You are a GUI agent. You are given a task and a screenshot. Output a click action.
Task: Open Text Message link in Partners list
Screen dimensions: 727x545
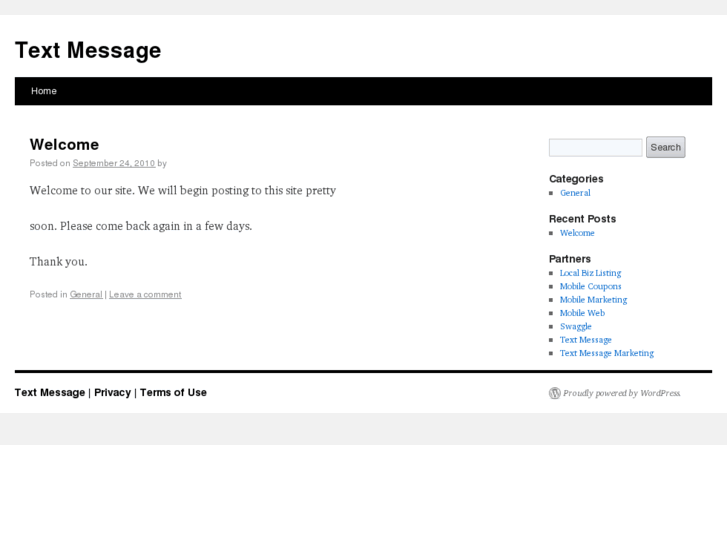[x=586, y=340]
